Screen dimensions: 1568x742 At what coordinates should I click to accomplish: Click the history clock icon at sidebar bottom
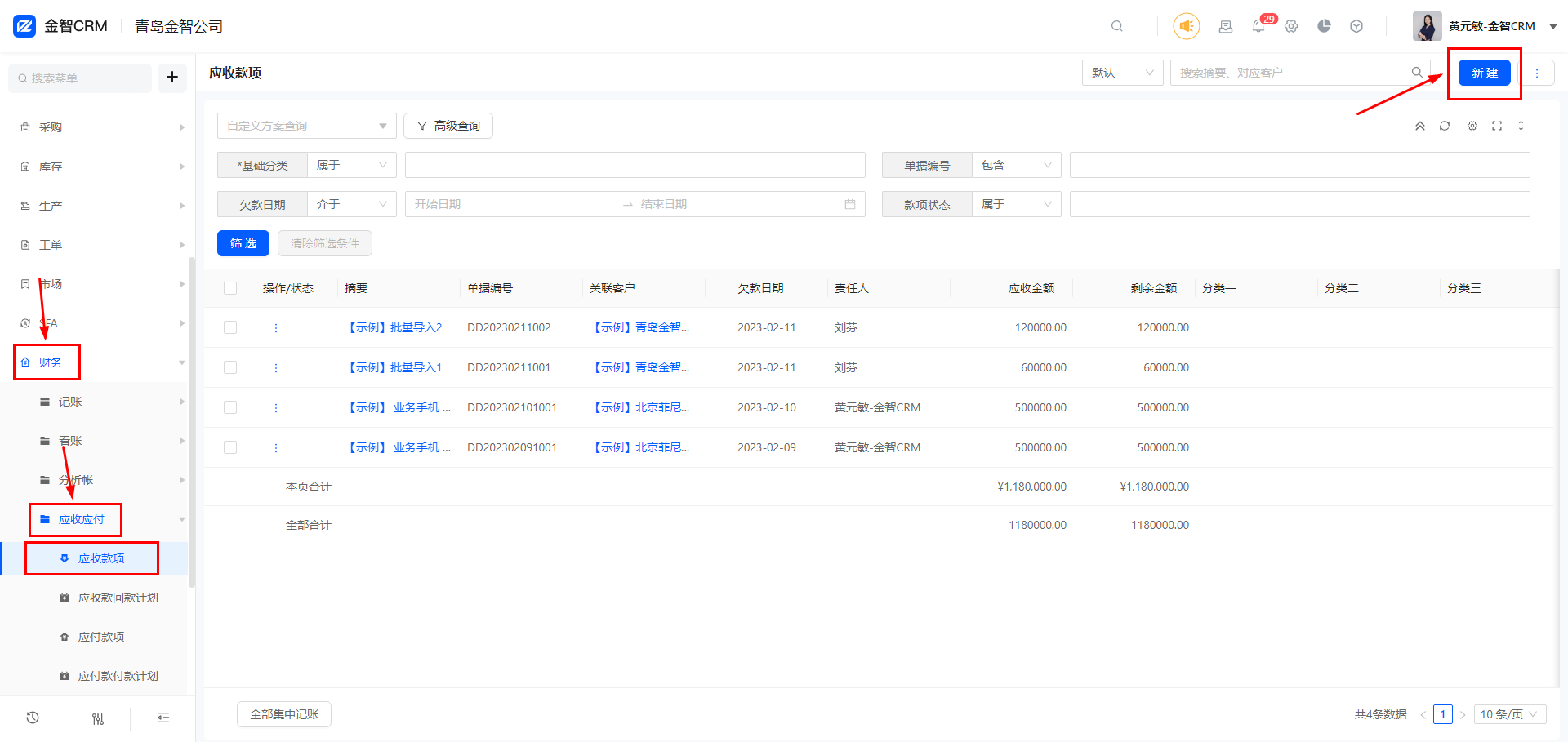click(33, 718)
